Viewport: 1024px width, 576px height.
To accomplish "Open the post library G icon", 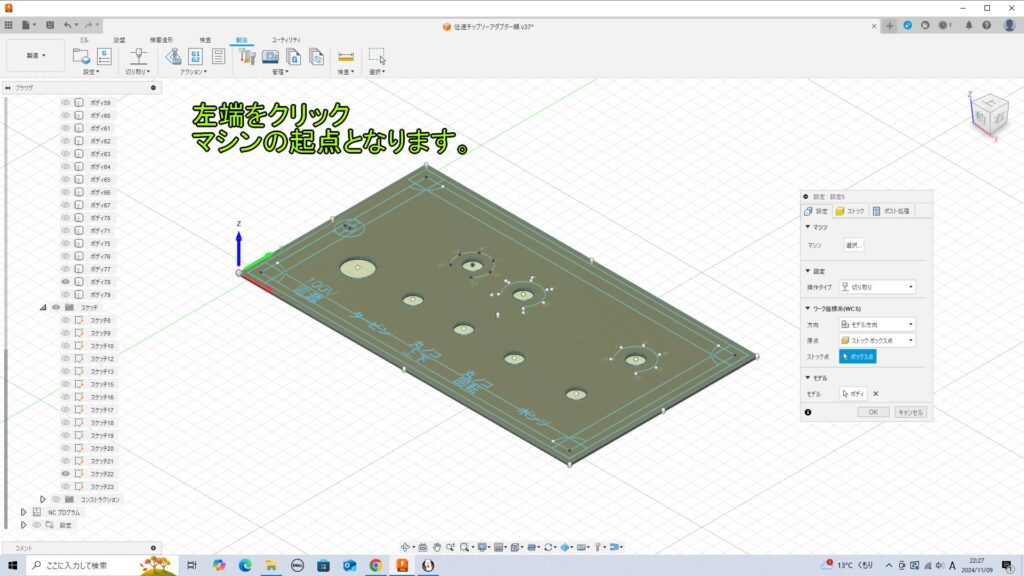I will point(294,57).
